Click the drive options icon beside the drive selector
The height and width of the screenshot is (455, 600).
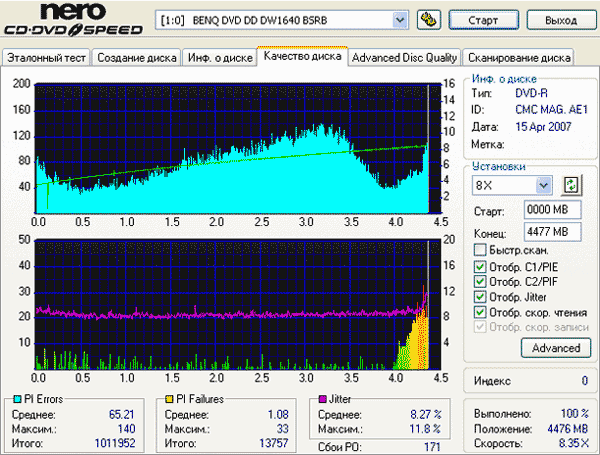[428, 20]
